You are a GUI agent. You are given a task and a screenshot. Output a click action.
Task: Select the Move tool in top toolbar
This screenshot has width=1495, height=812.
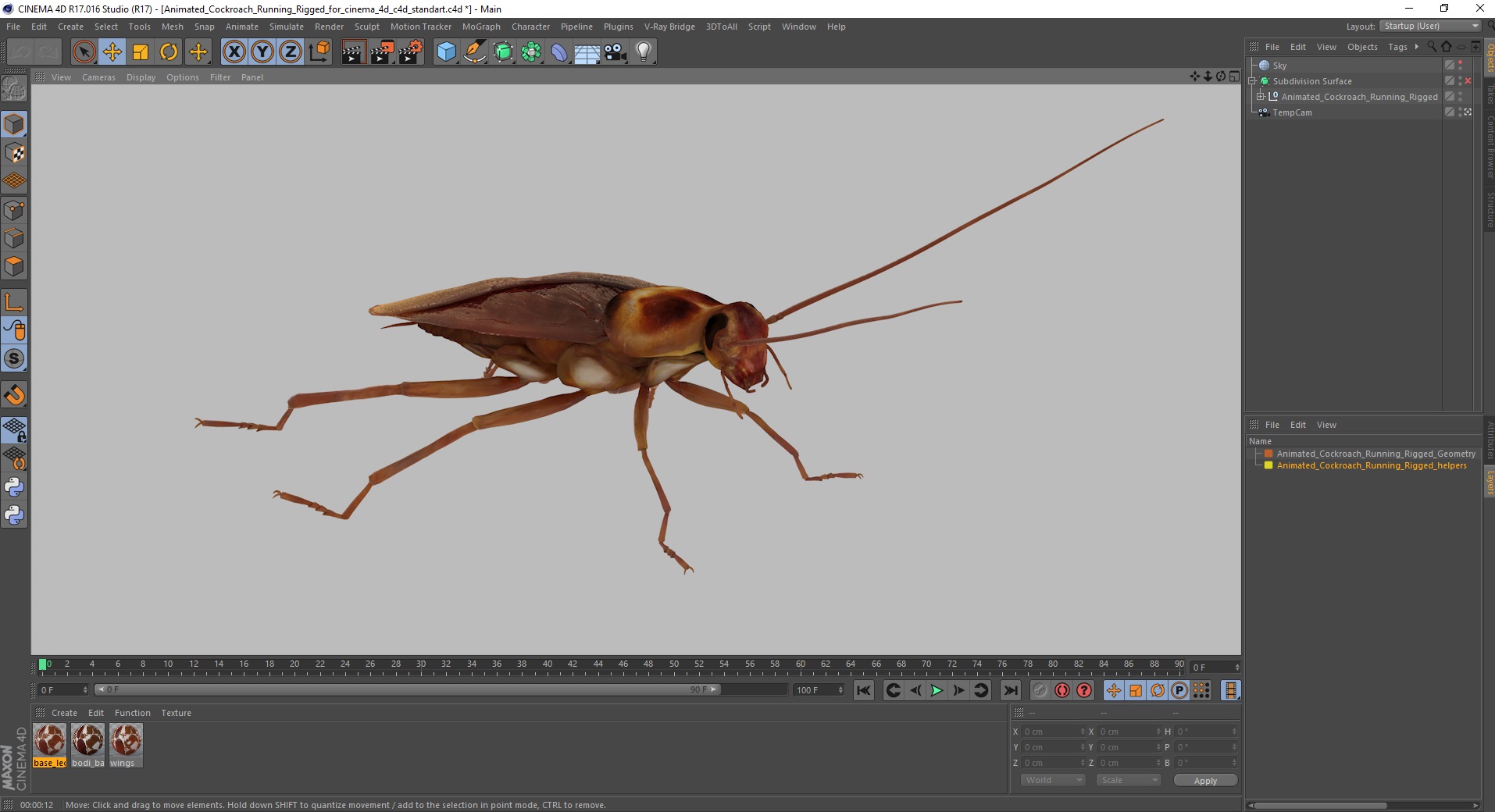[x=112, y=52]
